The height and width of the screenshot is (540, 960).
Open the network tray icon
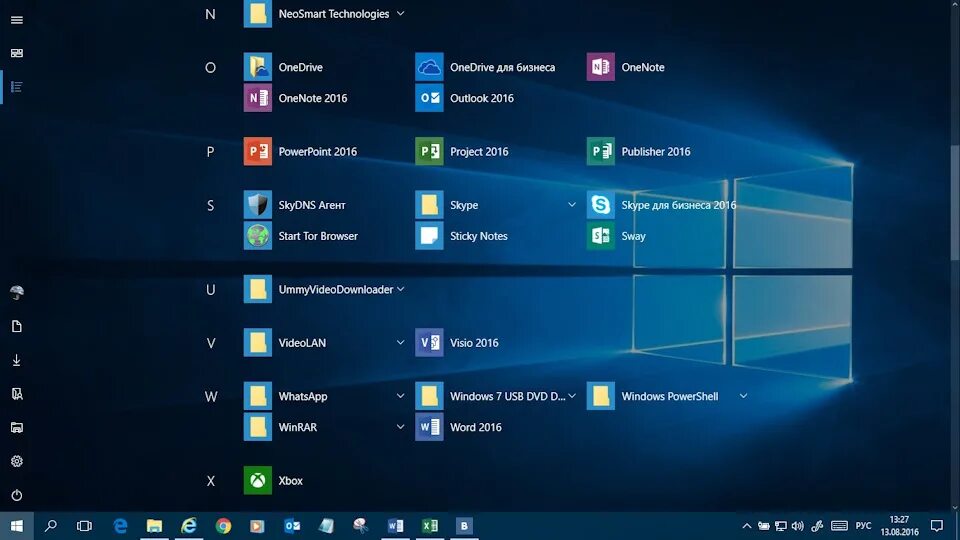pyautogui.click(x=781, y=526)
